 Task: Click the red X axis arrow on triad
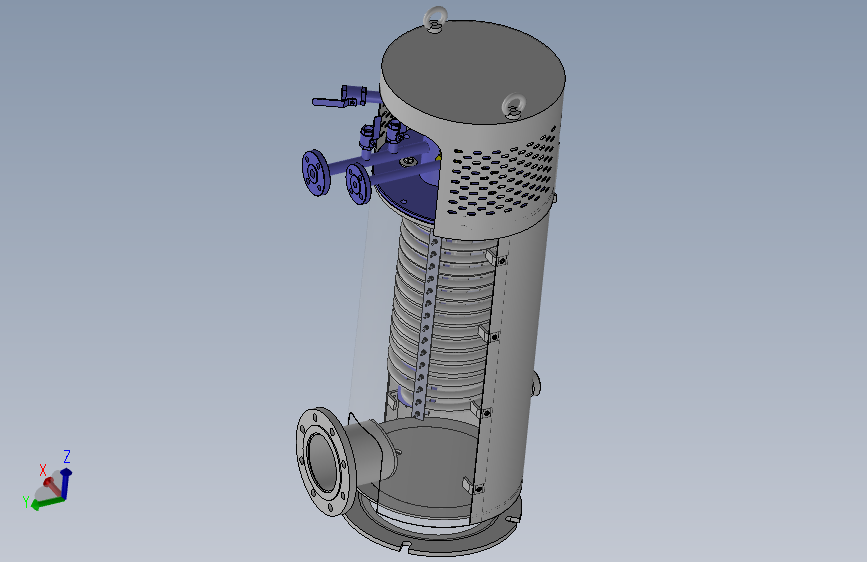pos(53,485)
